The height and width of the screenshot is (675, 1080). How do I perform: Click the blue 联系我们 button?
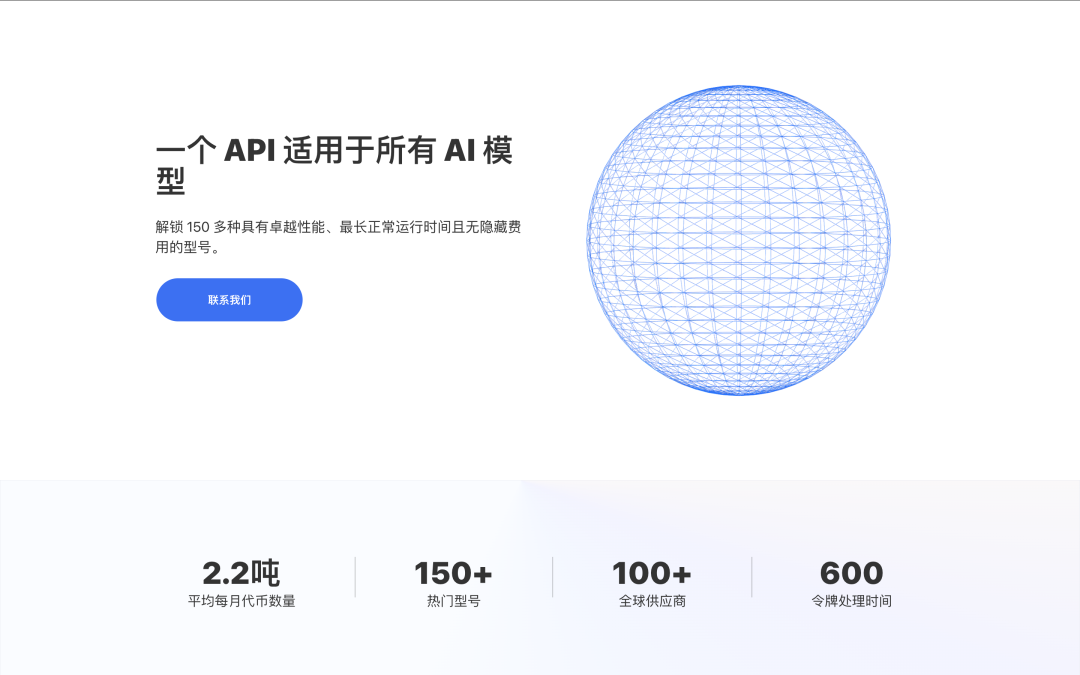point(229,300)
